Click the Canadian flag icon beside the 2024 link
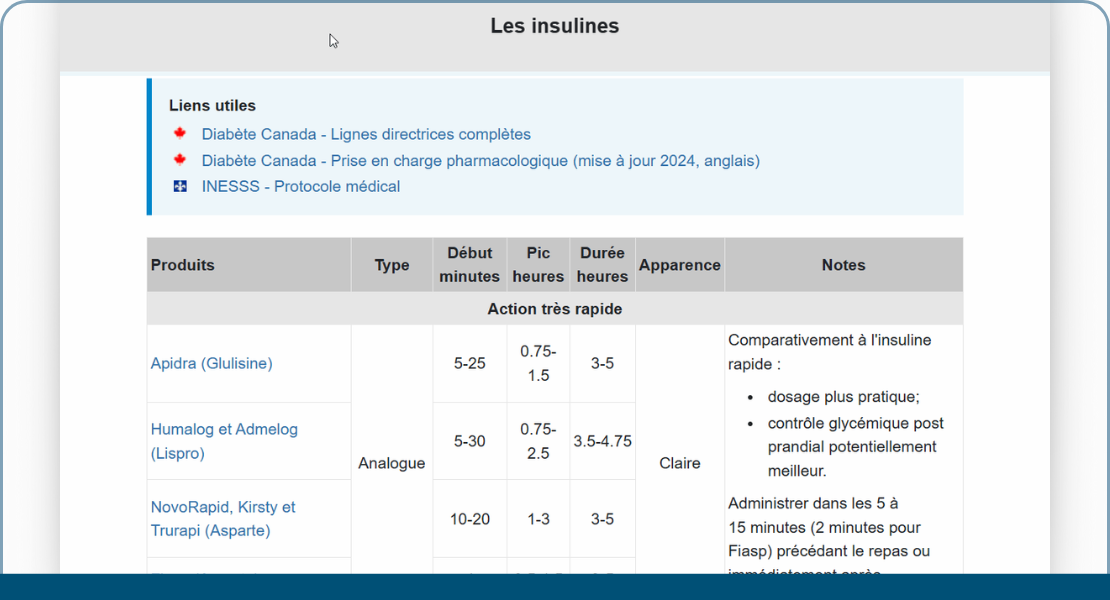 point(181,160)
